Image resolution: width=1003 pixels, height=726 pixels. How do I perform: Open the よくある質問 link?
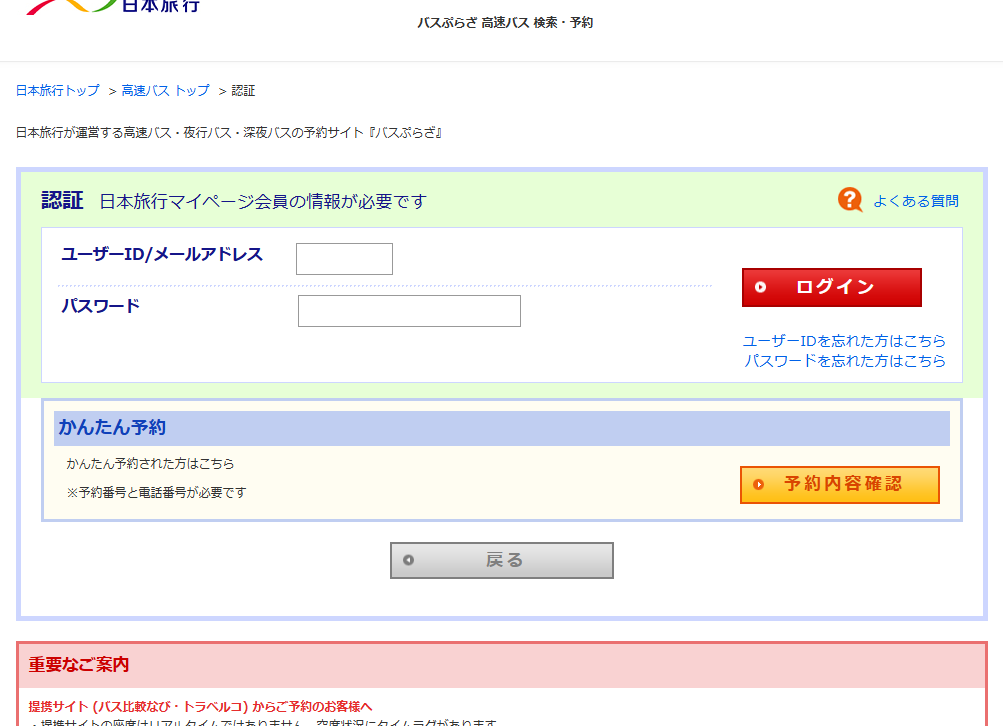(x=915, y=201)
